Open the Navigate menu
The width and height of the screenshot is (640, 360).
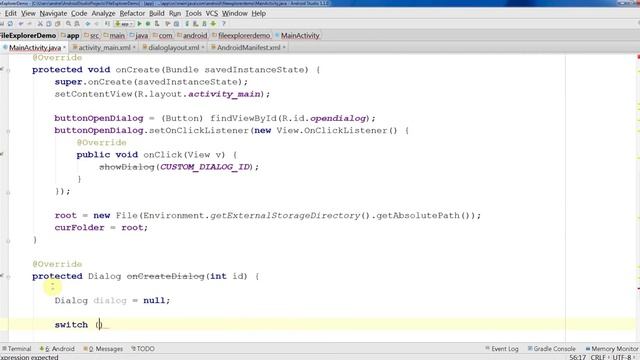tap(53, 13)
